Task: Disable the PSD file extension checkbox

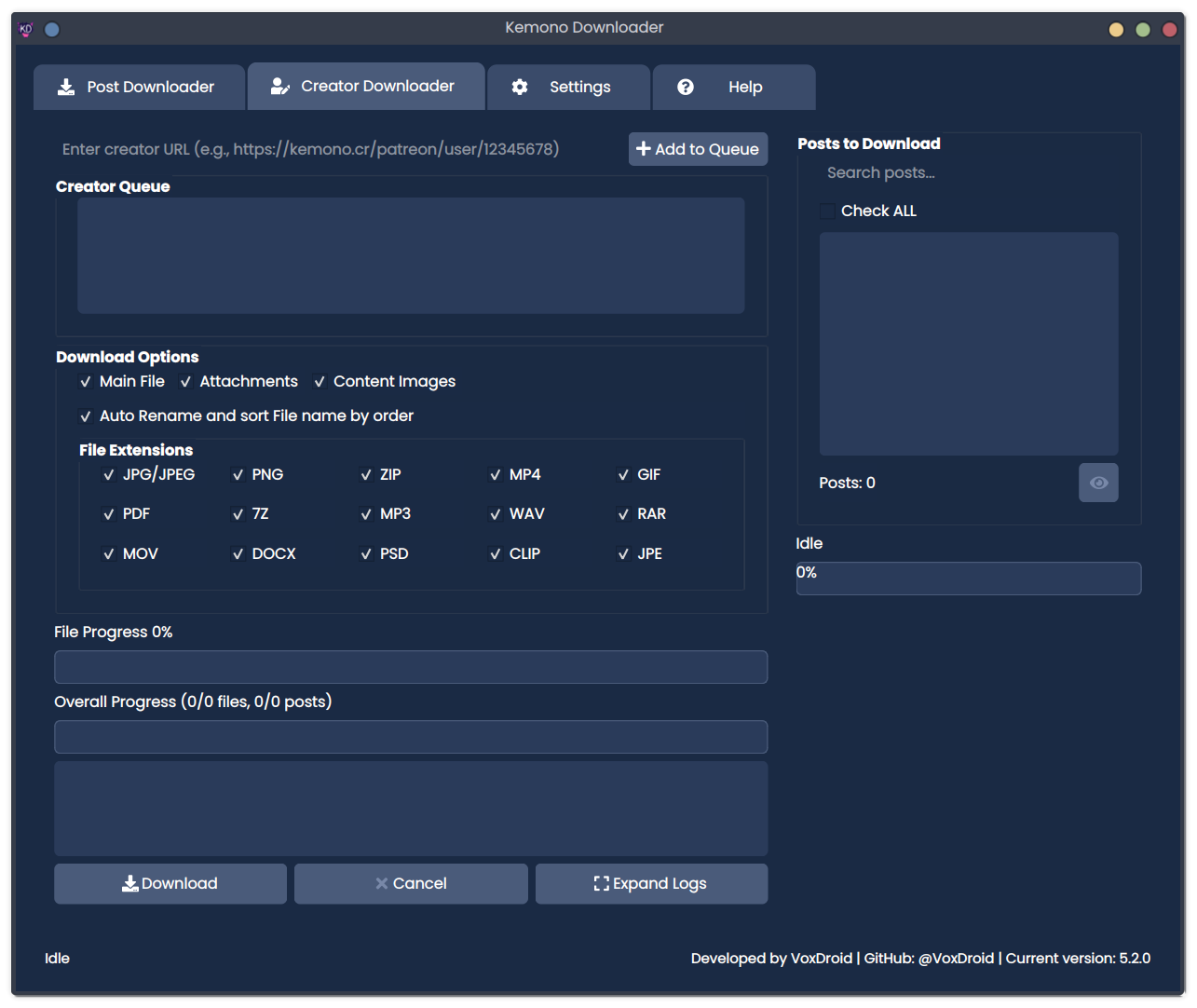Action: coord(366,553)
